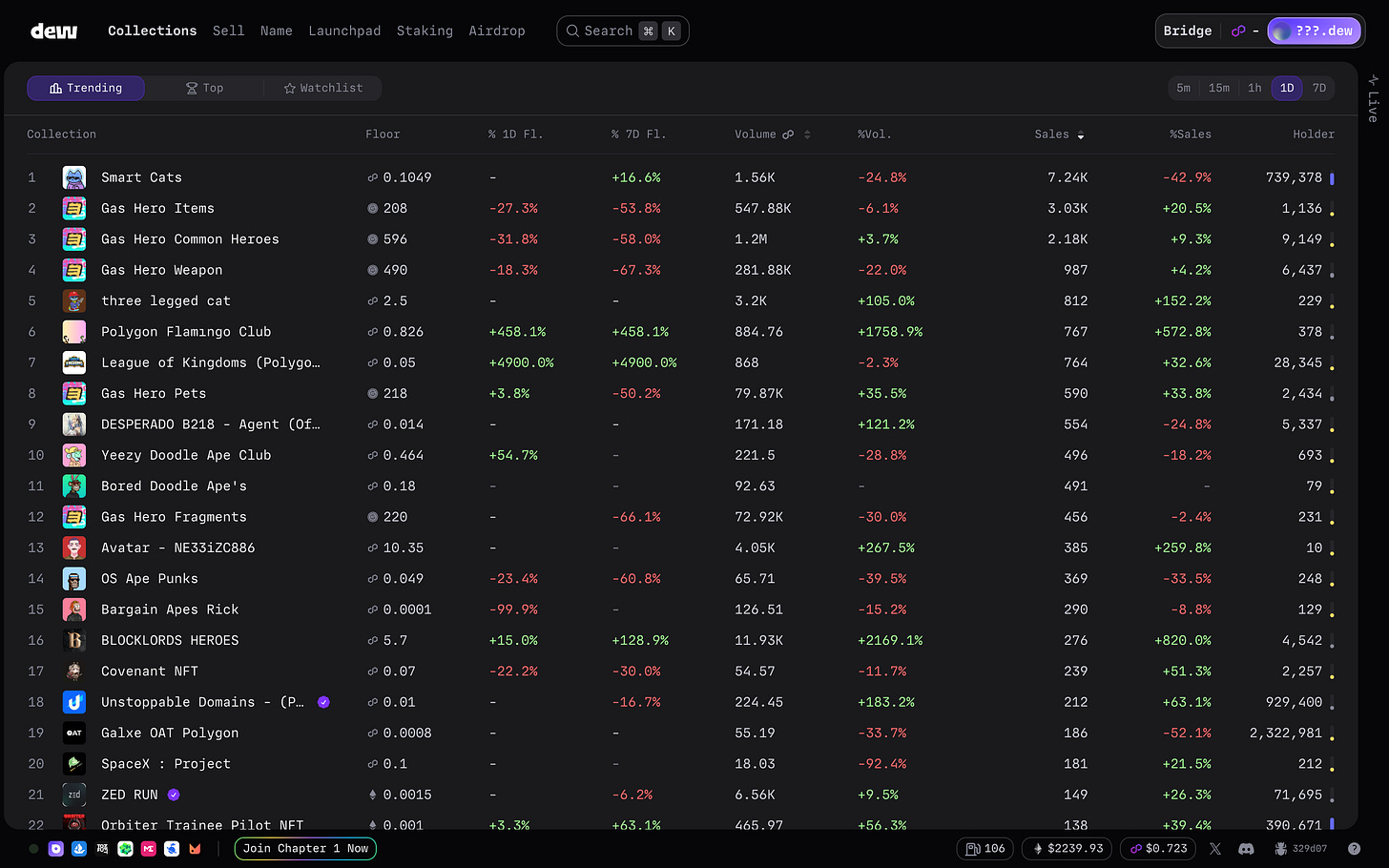Click the dew logo
This screenshot has height=868, width=1389.
(x=53, y=31)
